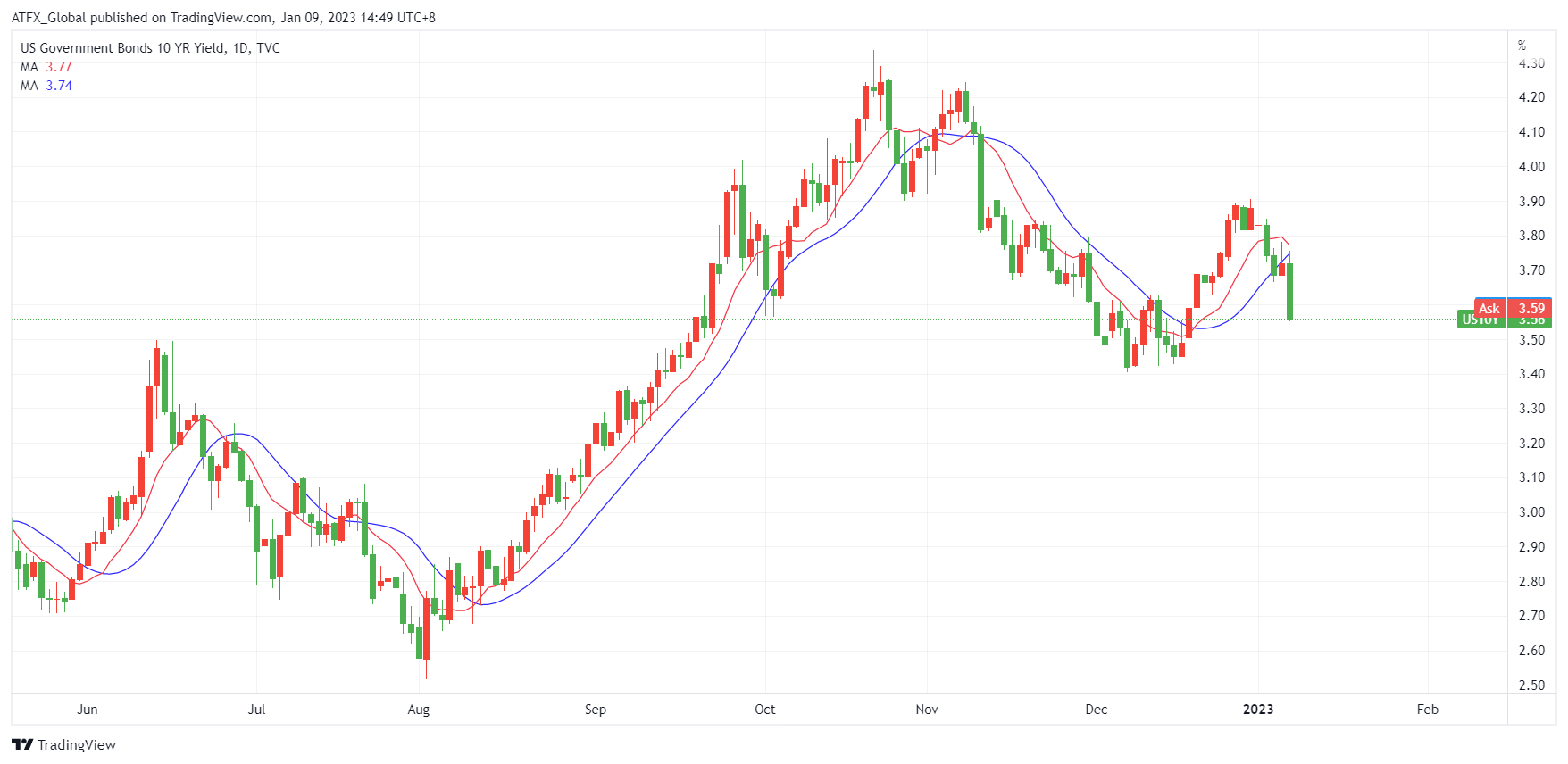Screen dimensions: 1568x764
Task: Click the 2.50 level on price axis
Action: click(1531, 685)
